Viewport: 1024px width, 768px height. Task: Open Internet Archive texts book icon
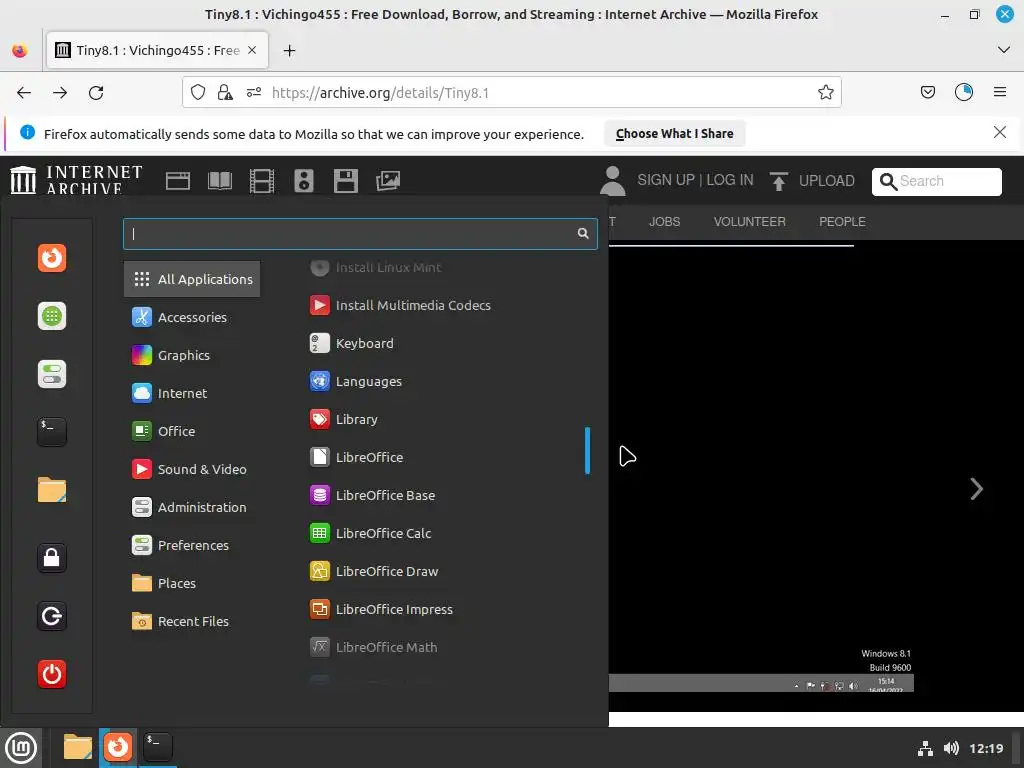click(220, 181)
